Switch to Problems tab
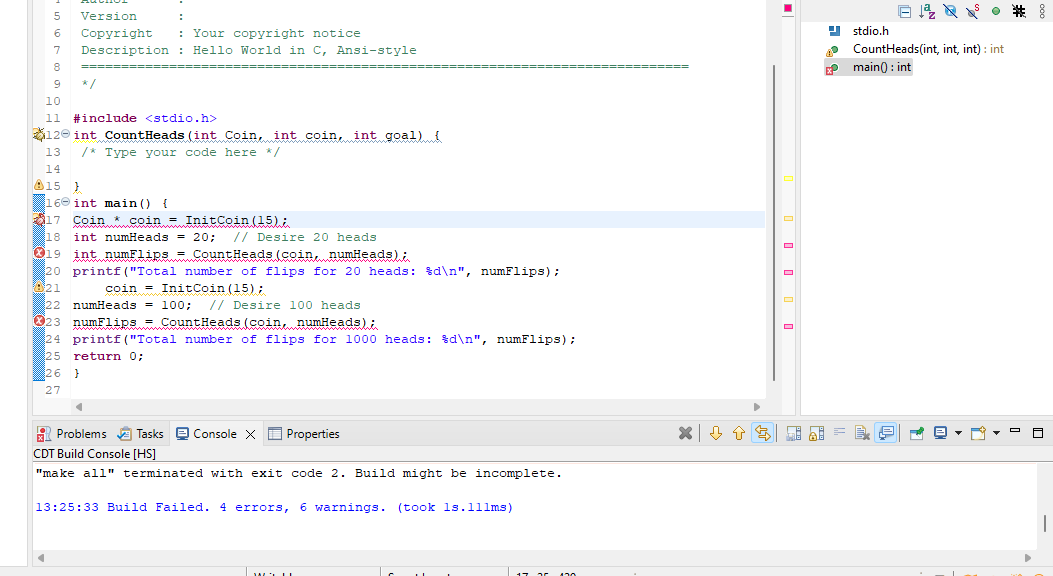This screenshot has width=1053, height=576. click(72, 434)
